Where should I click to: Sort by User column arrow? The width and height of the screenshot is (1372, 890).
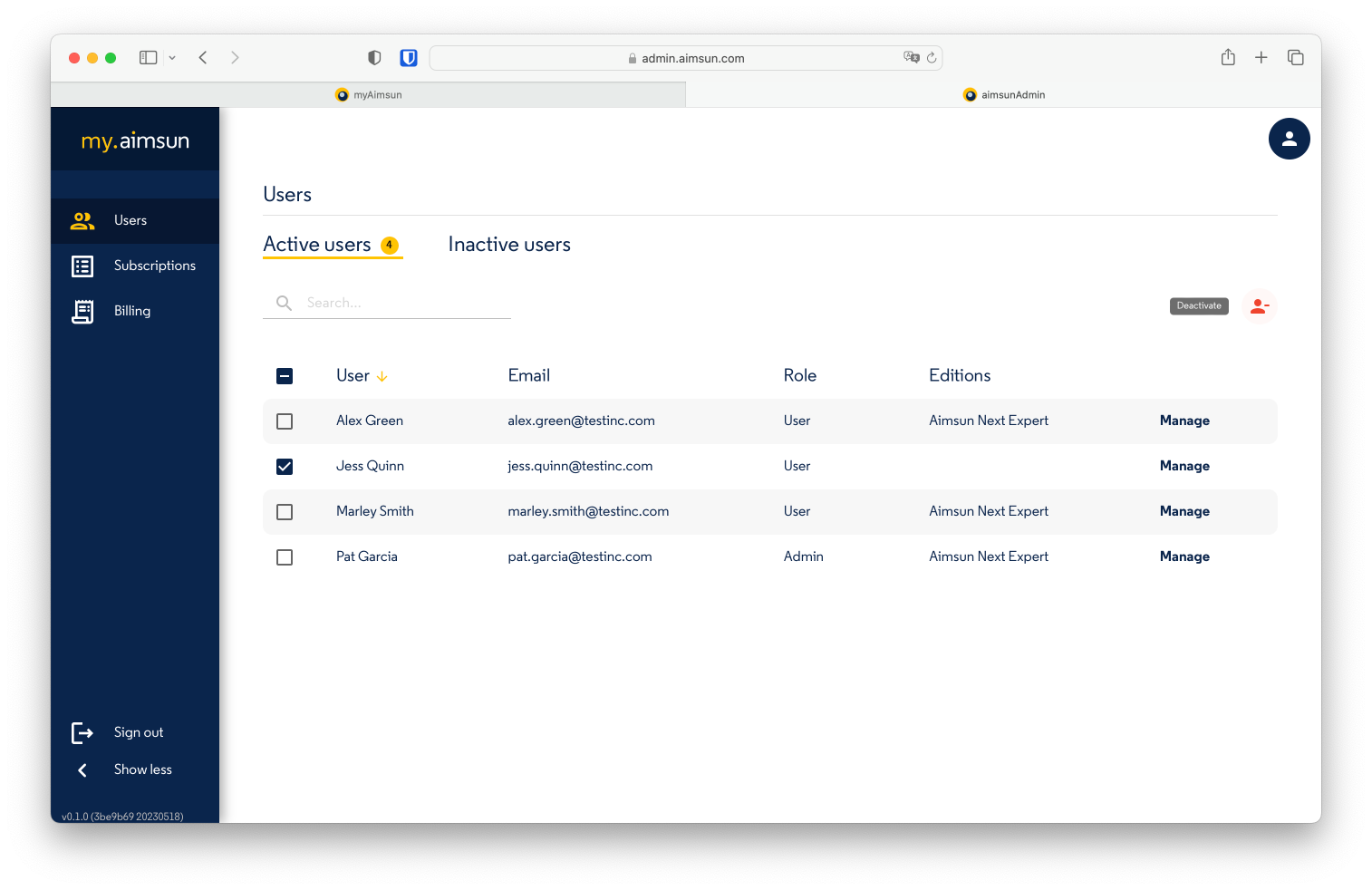382,376
